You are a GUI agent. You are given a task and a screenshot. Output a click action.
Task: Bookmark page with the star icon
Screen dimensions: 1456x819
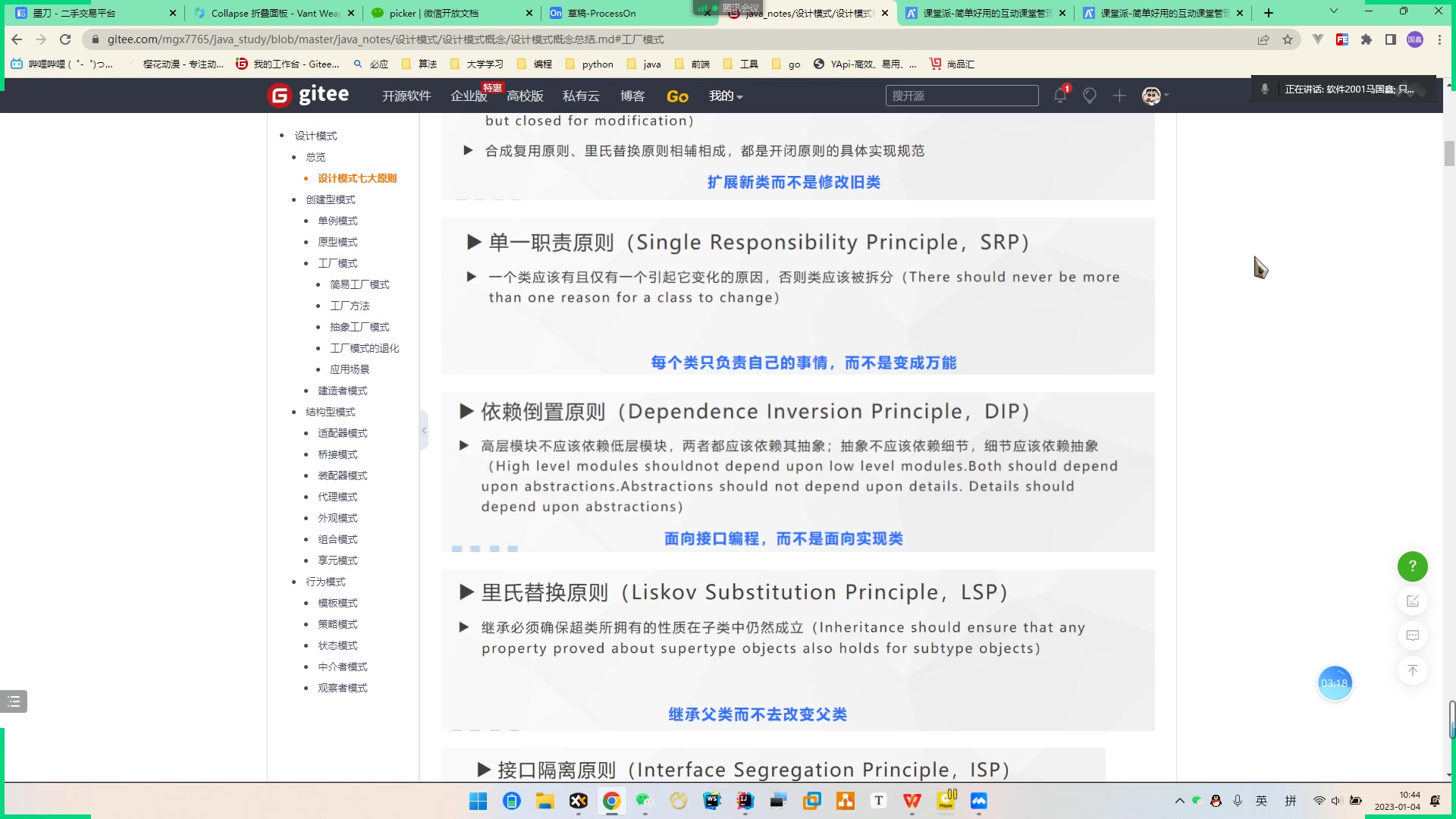pyautogui.click(x=1288, y=39)
